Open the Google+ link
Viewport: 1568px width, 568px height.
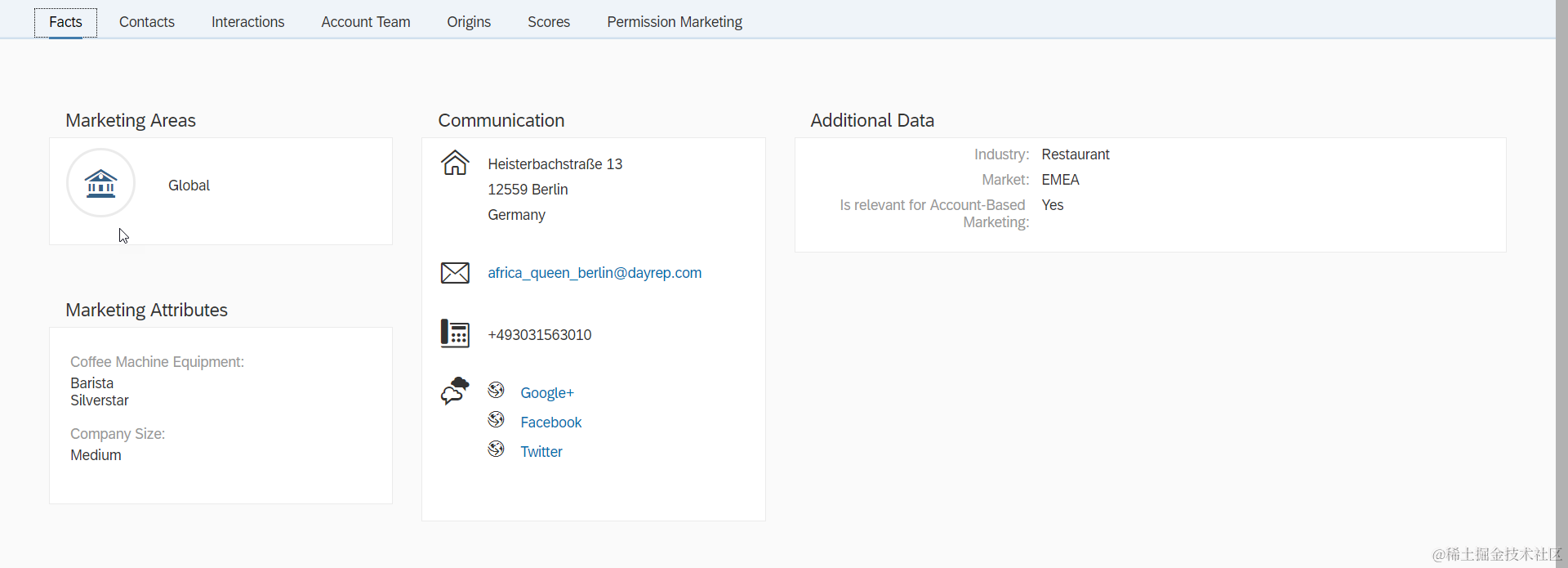point(547,393)
